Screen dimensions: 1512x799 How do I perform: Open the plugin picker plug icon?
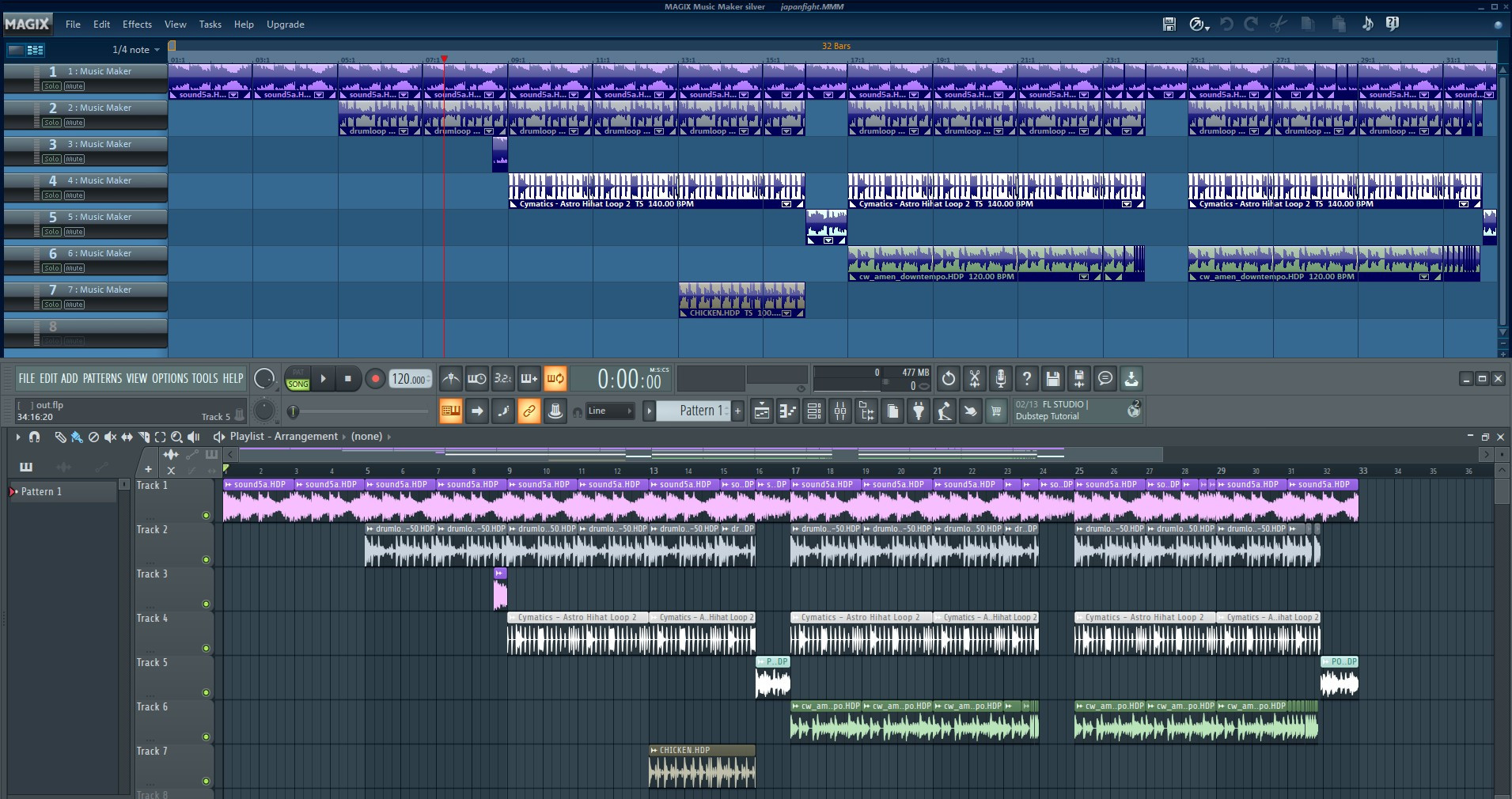point(919,411)
